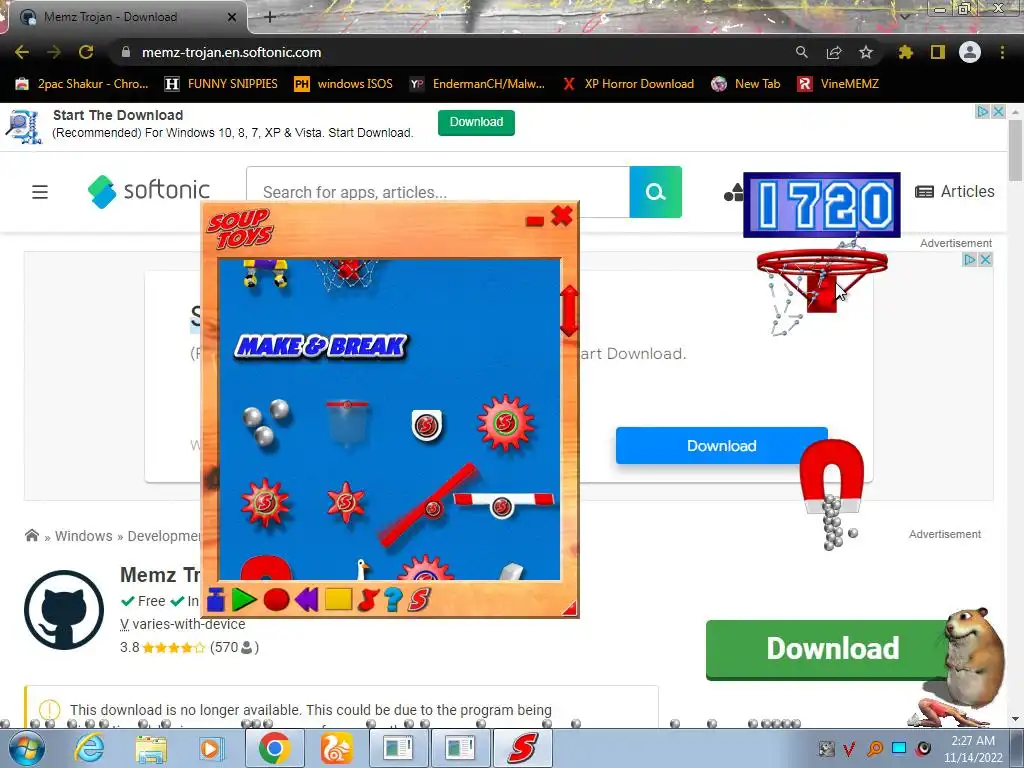Select the large red cog gear toy
This screenshot has height=768, width=1024.
[x=505, y=423]
